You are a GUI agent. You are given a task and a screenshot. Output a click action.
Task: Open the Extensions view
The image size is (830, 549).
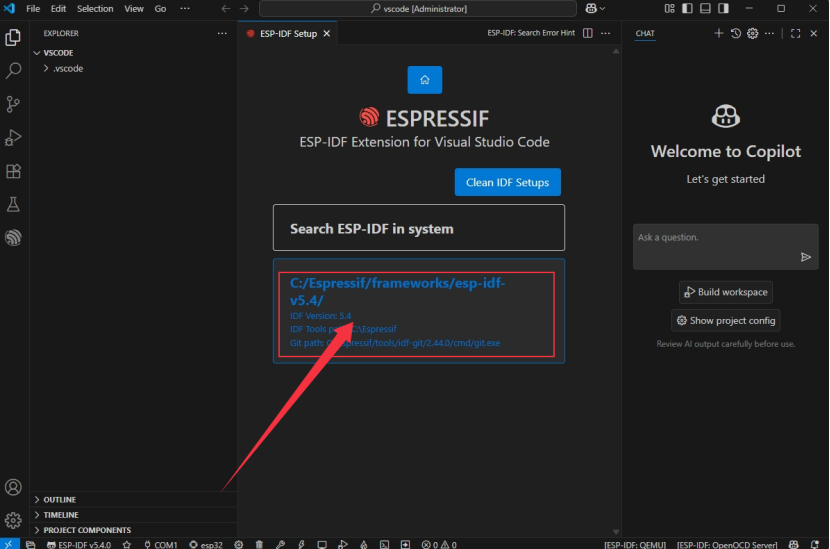(13, 171)
